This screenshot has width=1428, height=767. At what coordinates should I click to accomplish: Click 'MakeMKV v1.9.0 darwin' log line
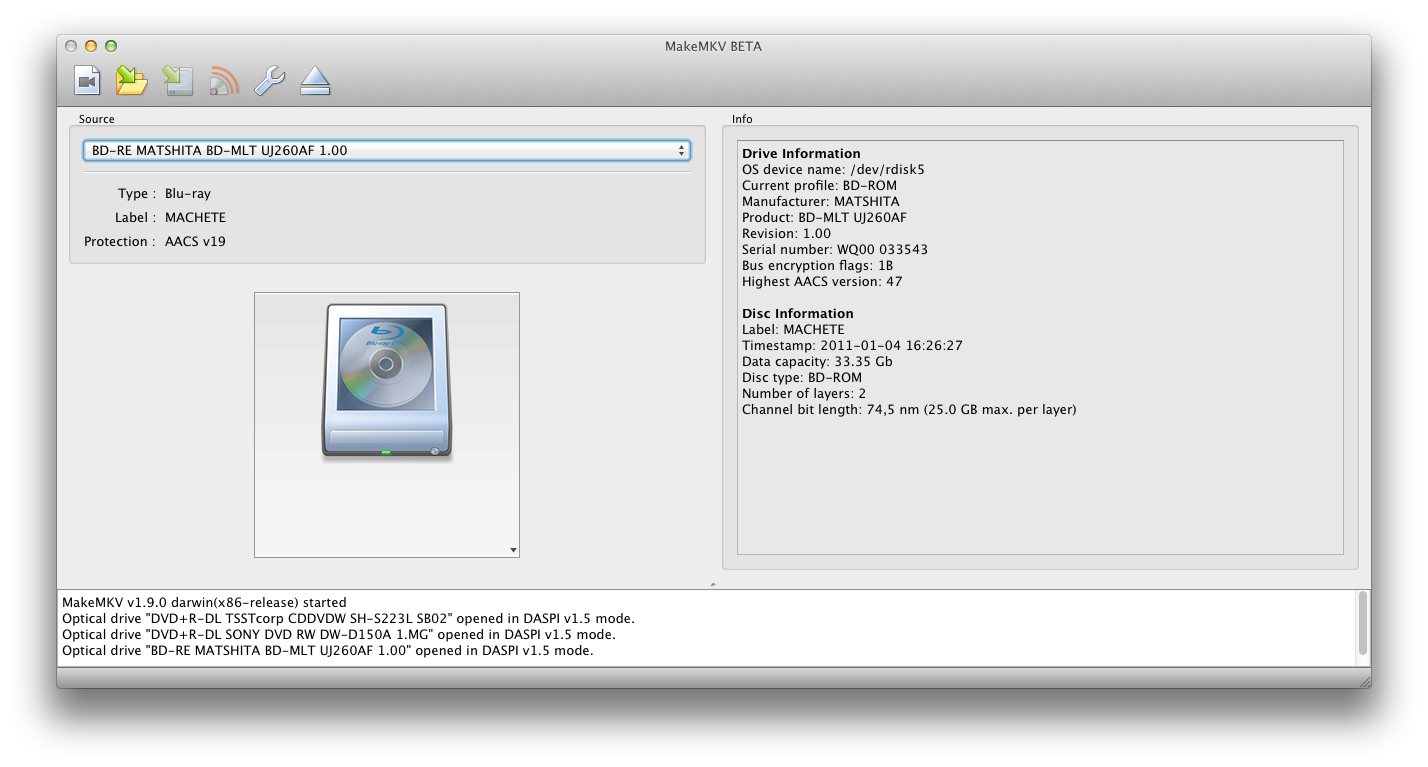[204, 603]
